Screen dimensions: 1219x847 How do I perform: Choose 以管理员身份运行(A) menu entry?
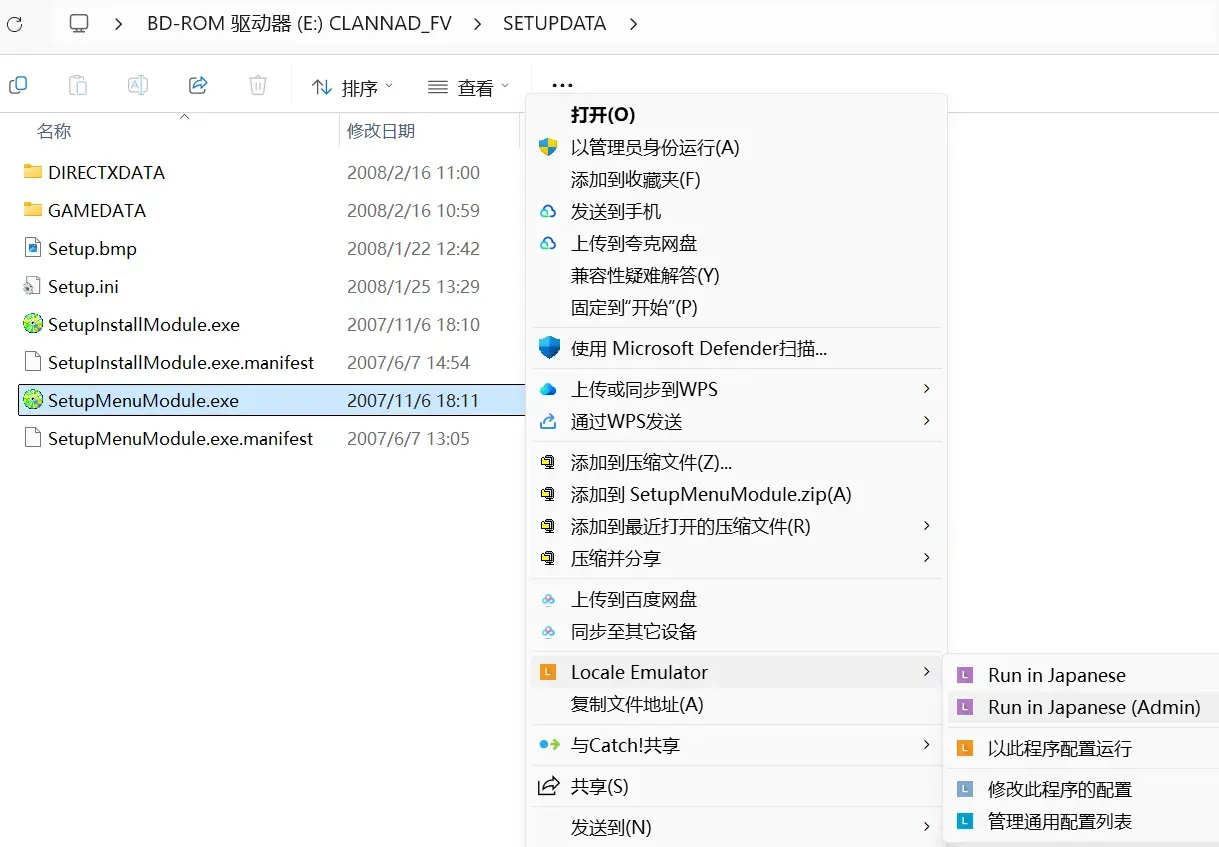736,147
